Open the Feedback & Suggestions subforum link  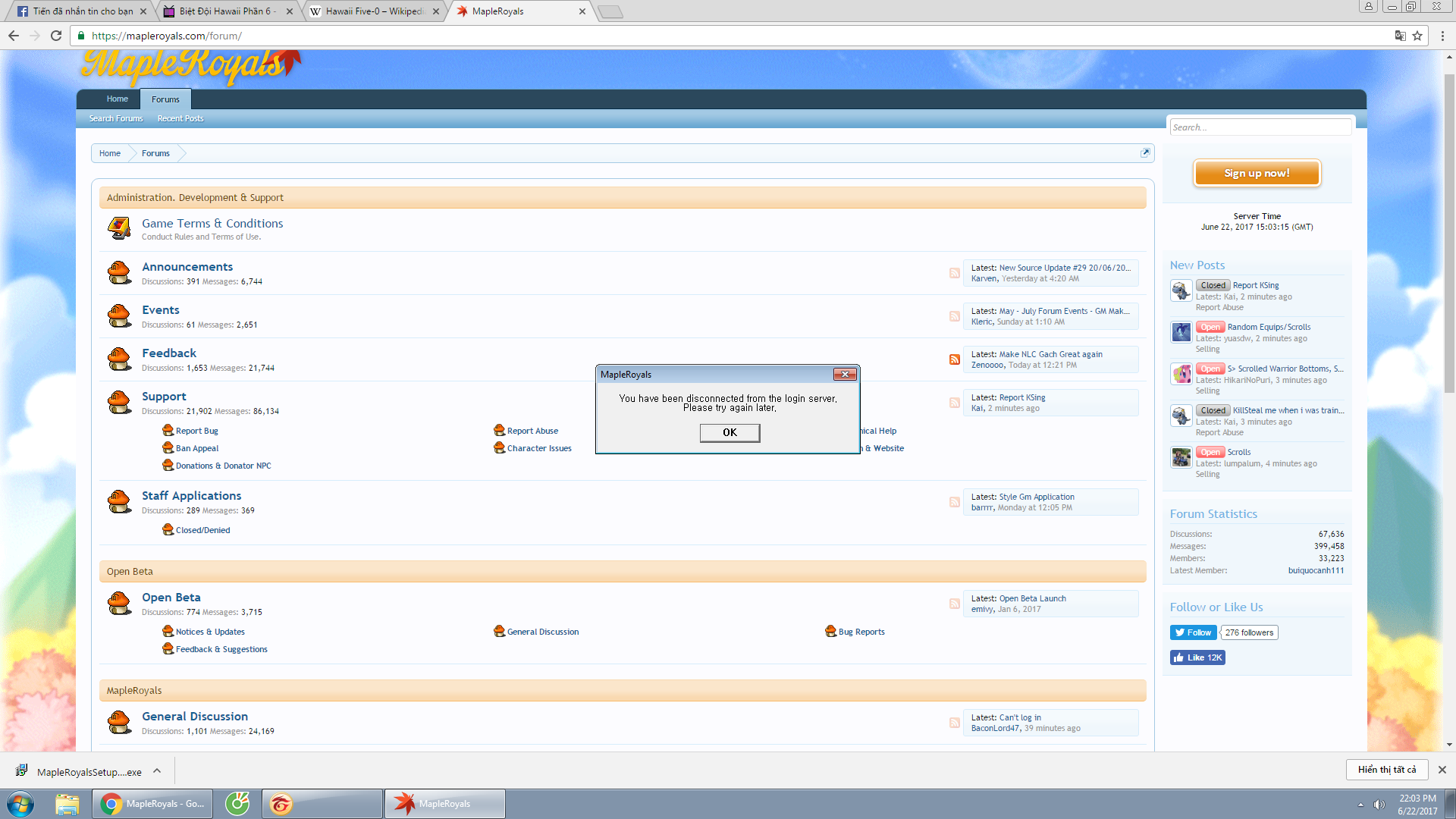(x=221, y=649)
